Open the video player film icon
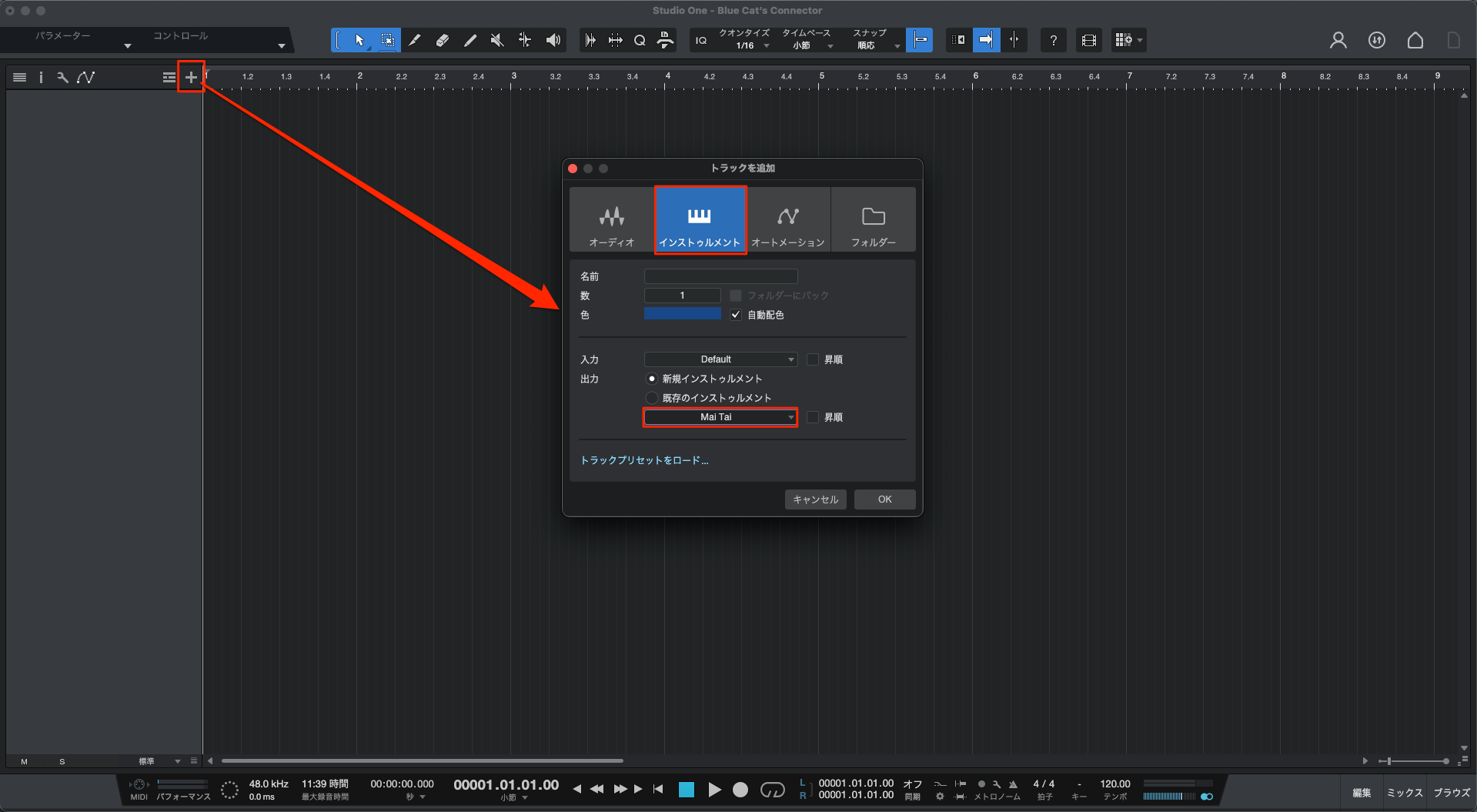 coord(1088,40)
